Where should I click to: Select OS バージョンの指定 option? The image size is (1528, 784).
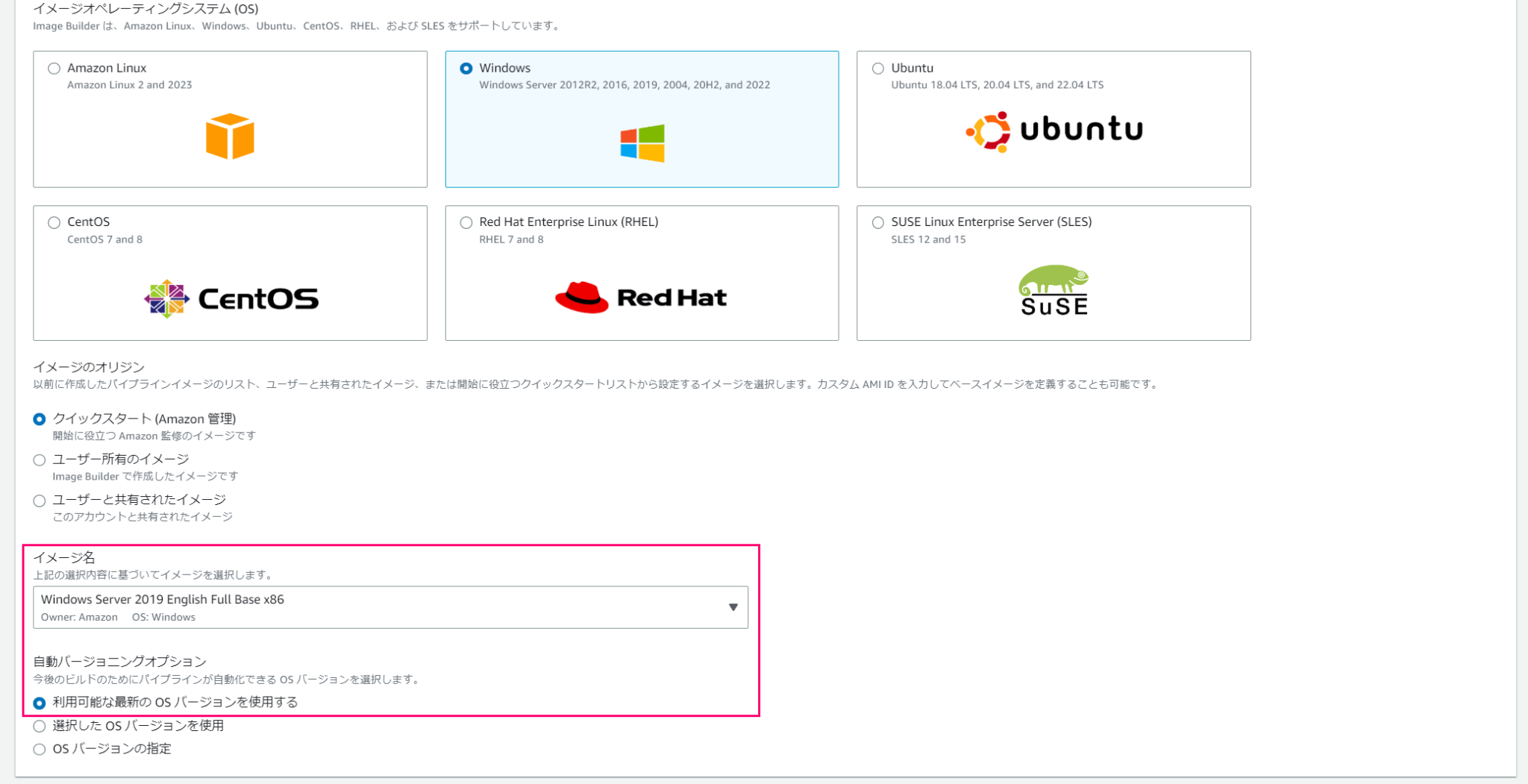coord(39,749)
